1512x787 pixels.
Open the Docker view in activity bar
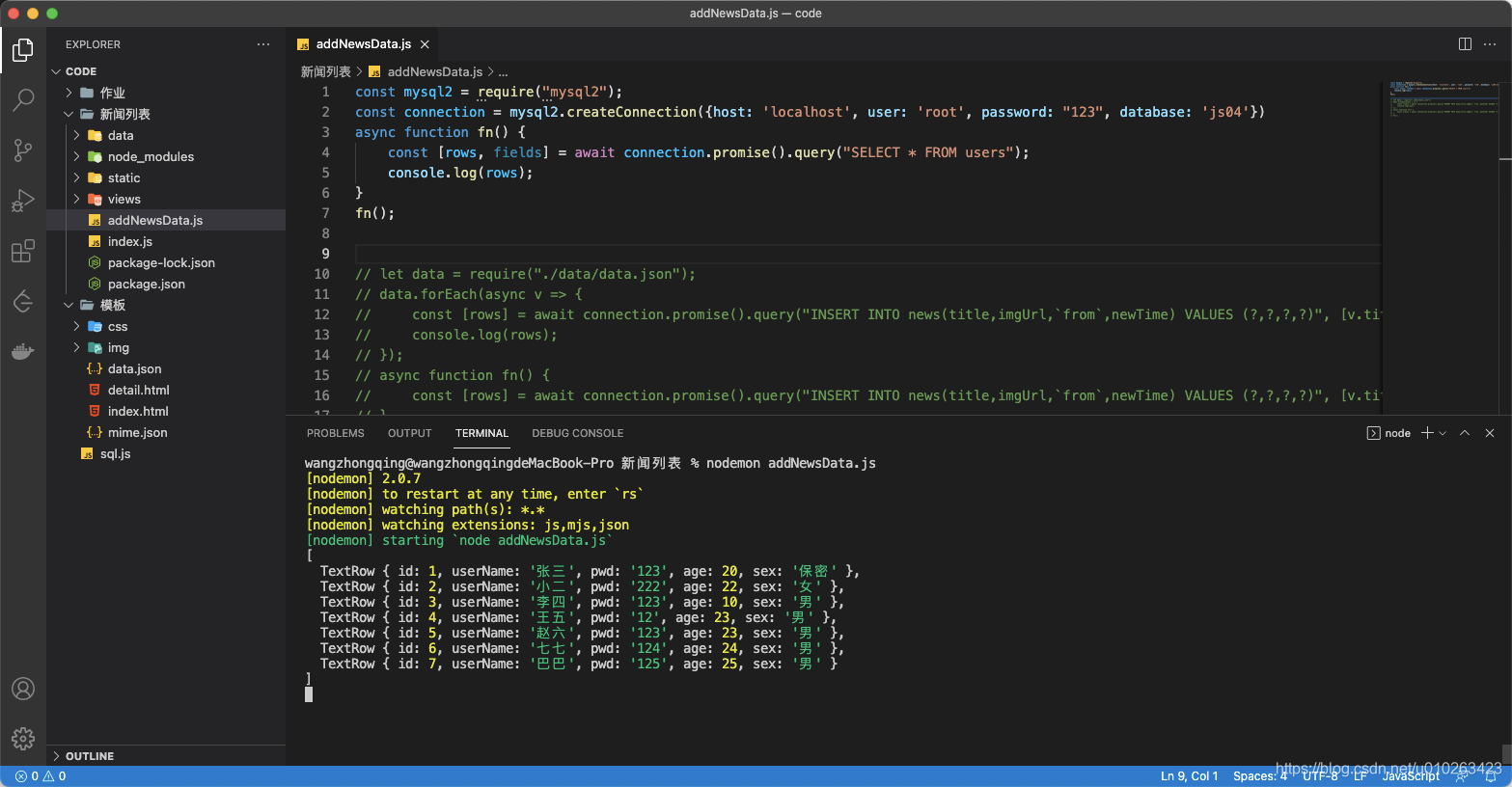click(23, 351)
